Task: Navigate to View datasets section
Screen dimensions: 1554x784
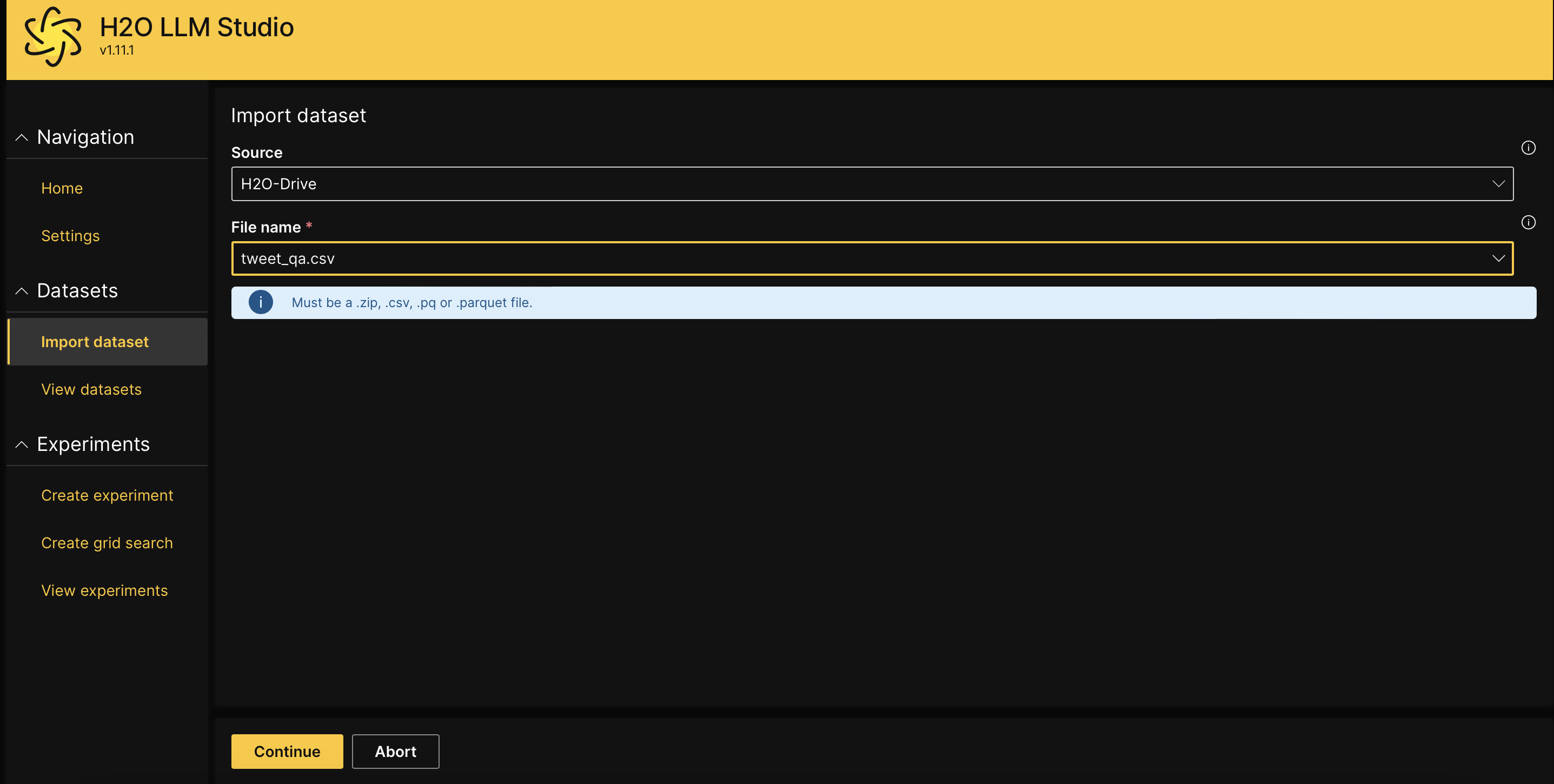Action: click(x=91, y=389)
